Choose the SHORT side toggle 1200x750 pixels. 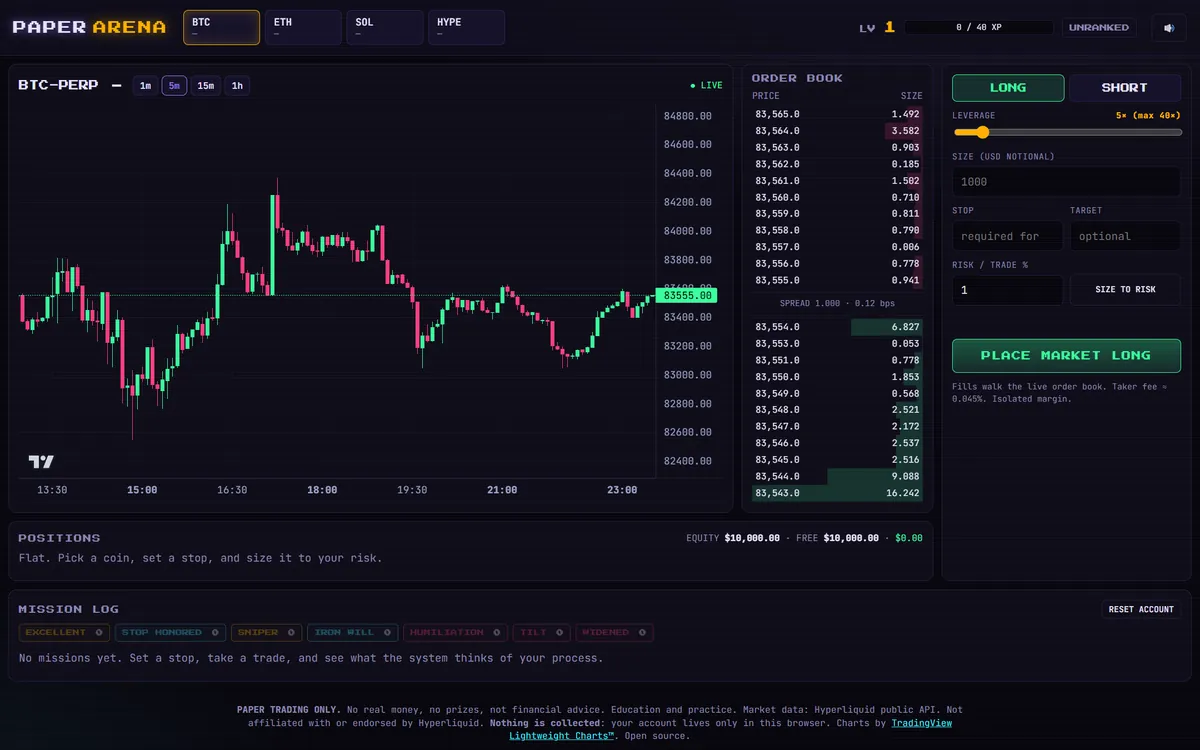click(x=1125, y=88)
